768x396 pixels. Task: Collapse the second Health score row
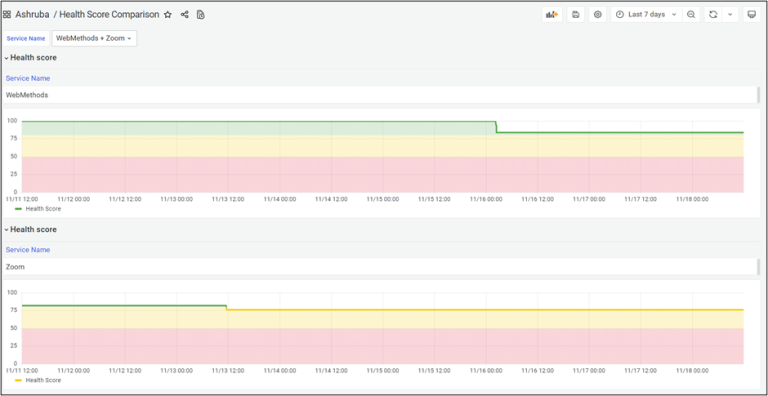coord(30,229)
